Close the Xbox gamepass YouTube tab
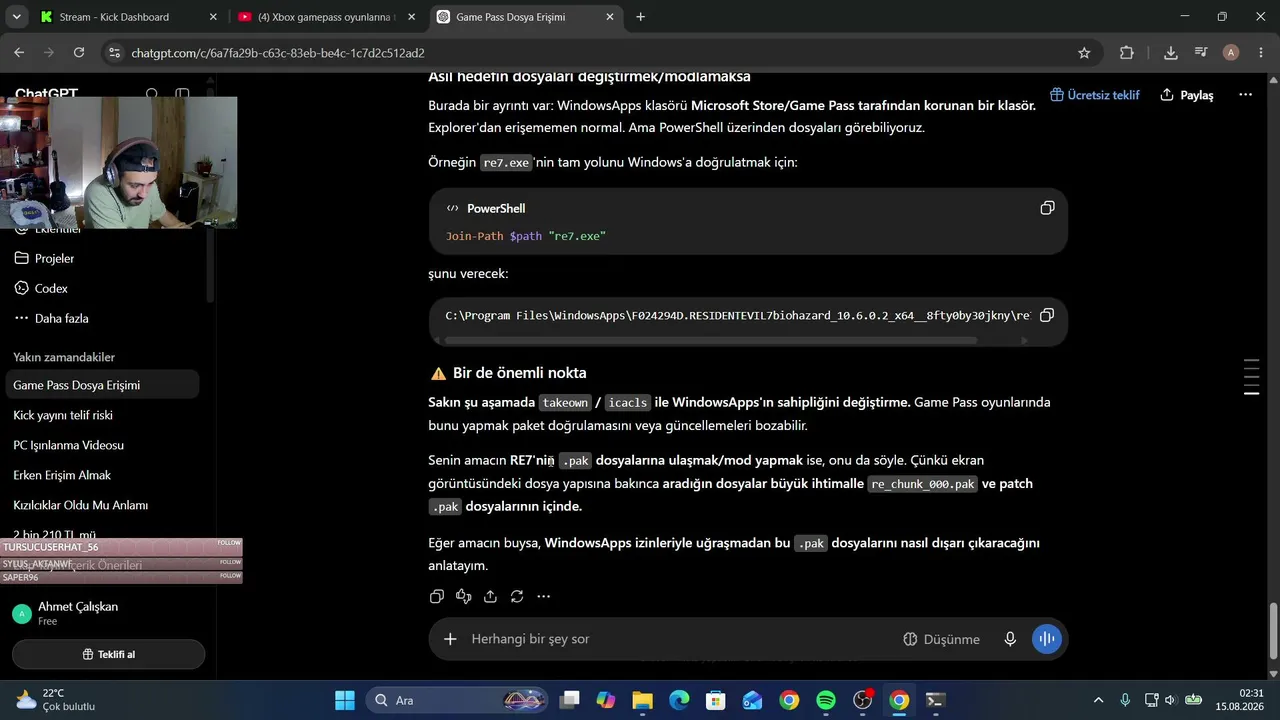This screenshot has width=1280, height=720. point(410,17)
